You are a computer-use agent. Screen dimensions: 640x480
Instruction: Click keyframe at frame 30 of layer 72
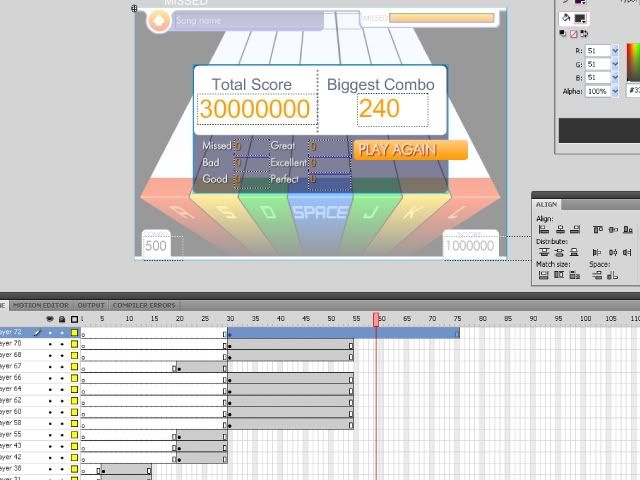pos(230,334)
